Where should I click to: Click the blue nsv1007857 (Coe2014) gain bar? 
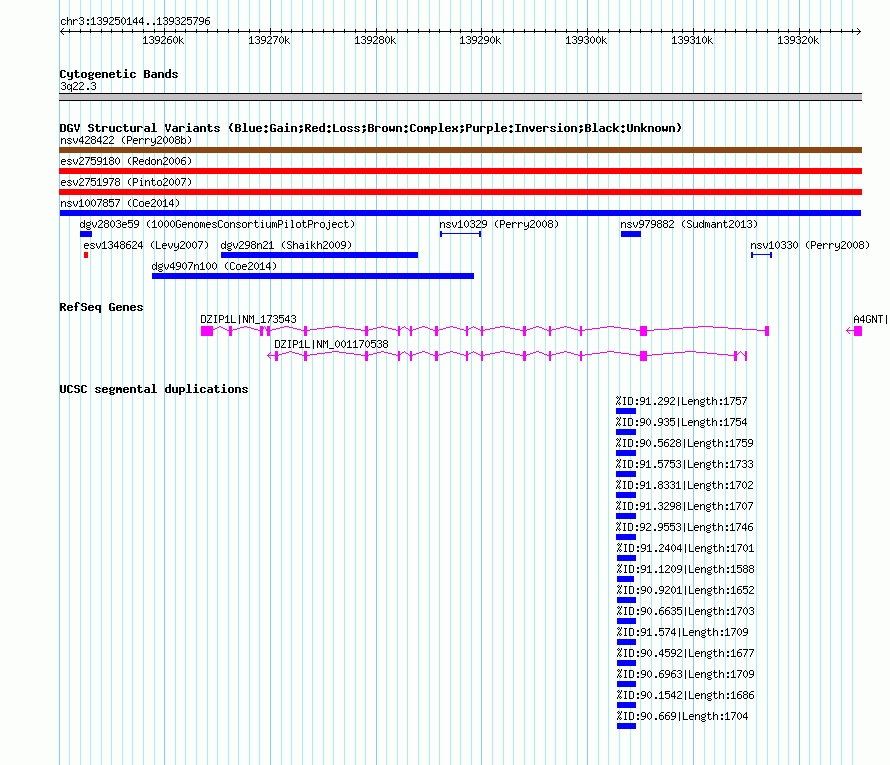(x=460, y=213)
